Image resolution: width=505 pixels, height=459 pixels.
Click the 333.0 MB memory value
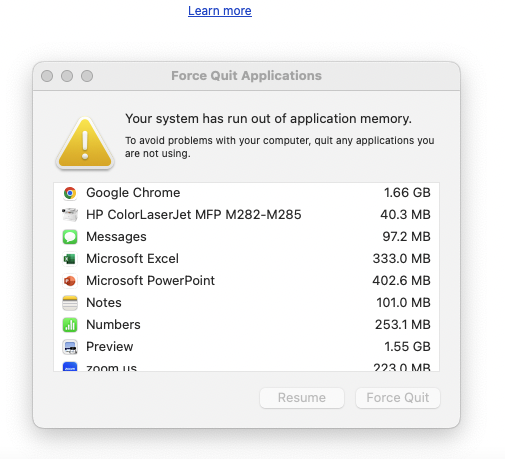(401, 259)
